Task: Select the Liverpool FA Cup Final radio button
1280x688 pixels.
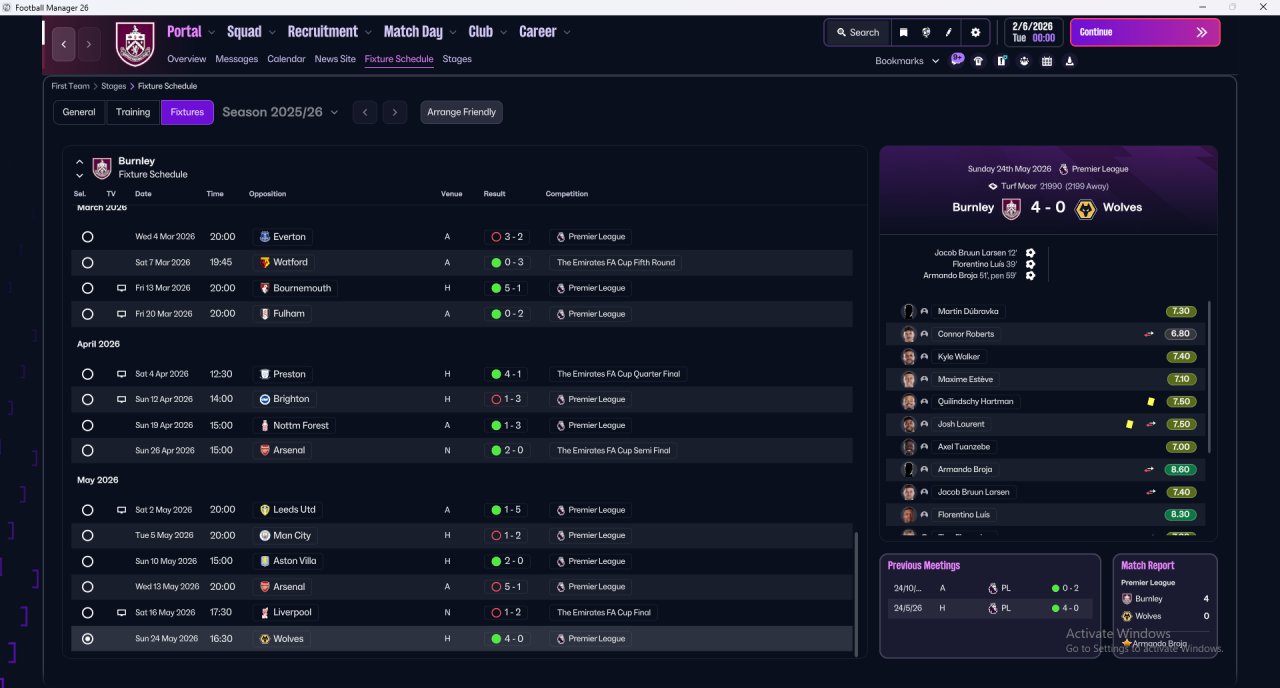Action: (x=88, y=613)
